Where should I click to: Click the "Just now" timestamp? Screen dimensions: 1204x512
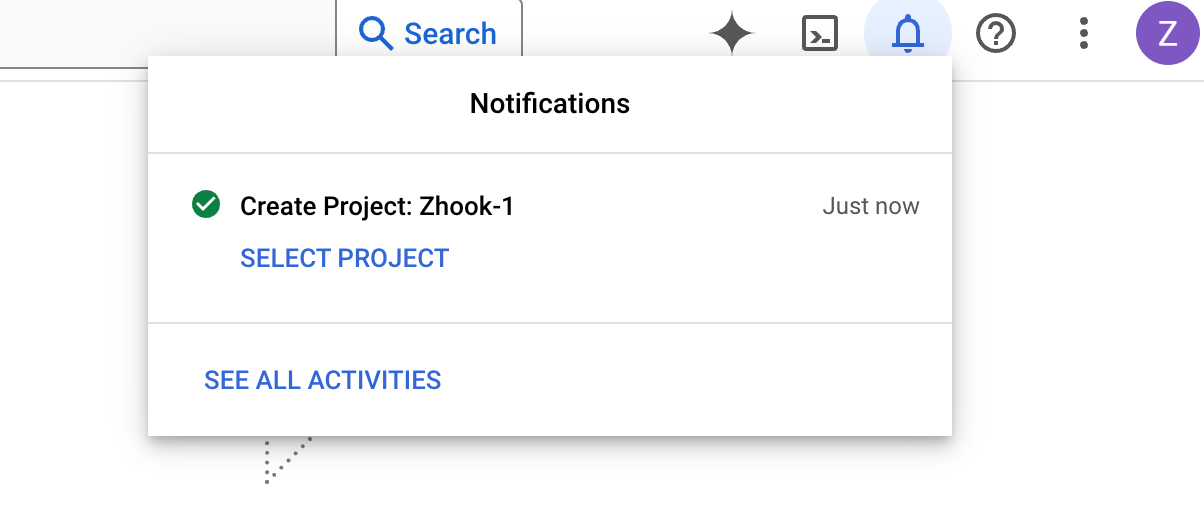[x=870, y=207]
